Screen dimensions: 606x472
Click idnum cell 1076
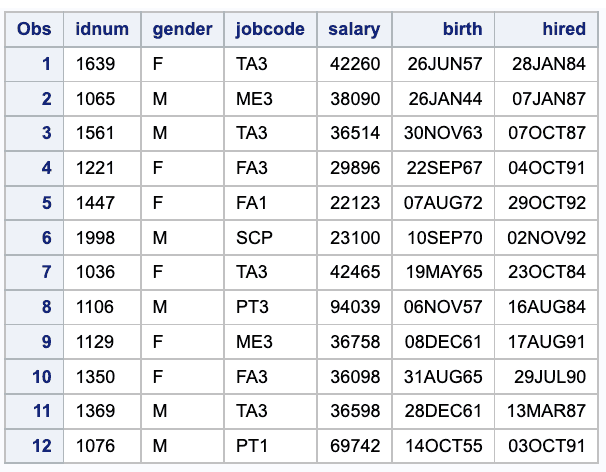pyautogui.click(x=96, y=446)
